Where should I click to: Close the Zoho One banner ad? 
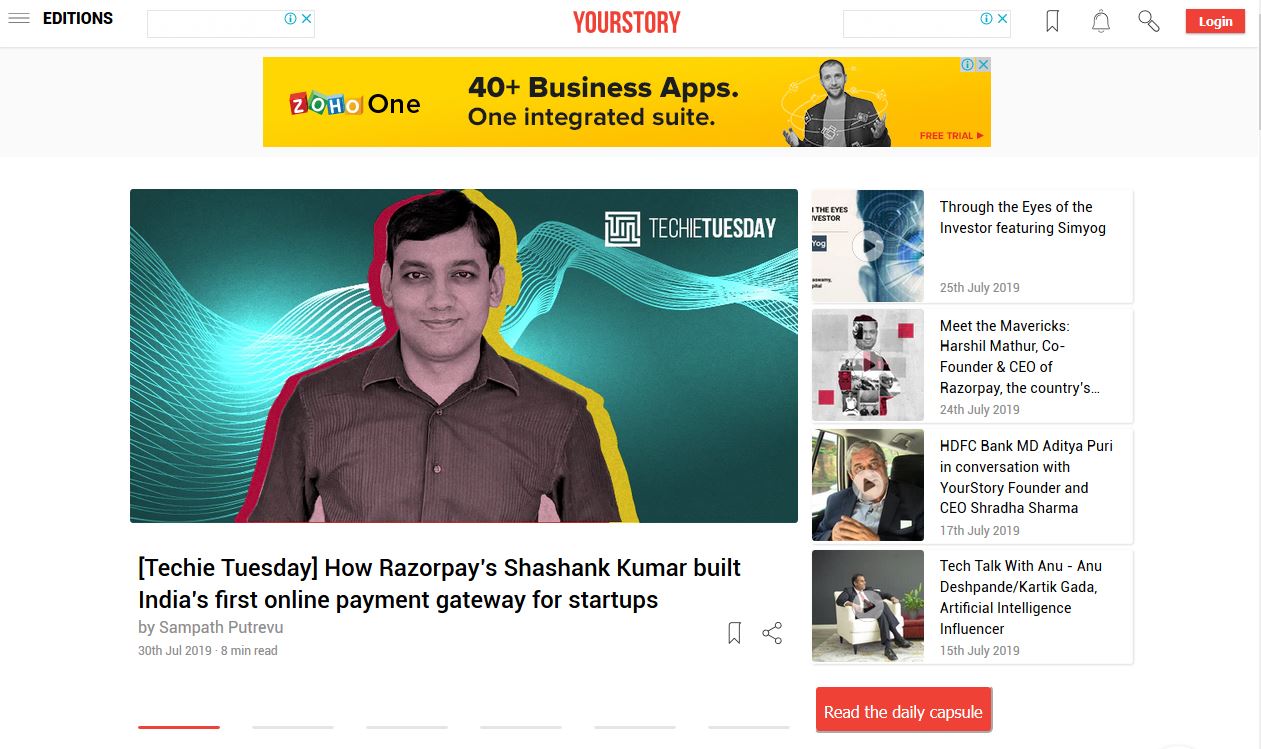pos(983,64)
